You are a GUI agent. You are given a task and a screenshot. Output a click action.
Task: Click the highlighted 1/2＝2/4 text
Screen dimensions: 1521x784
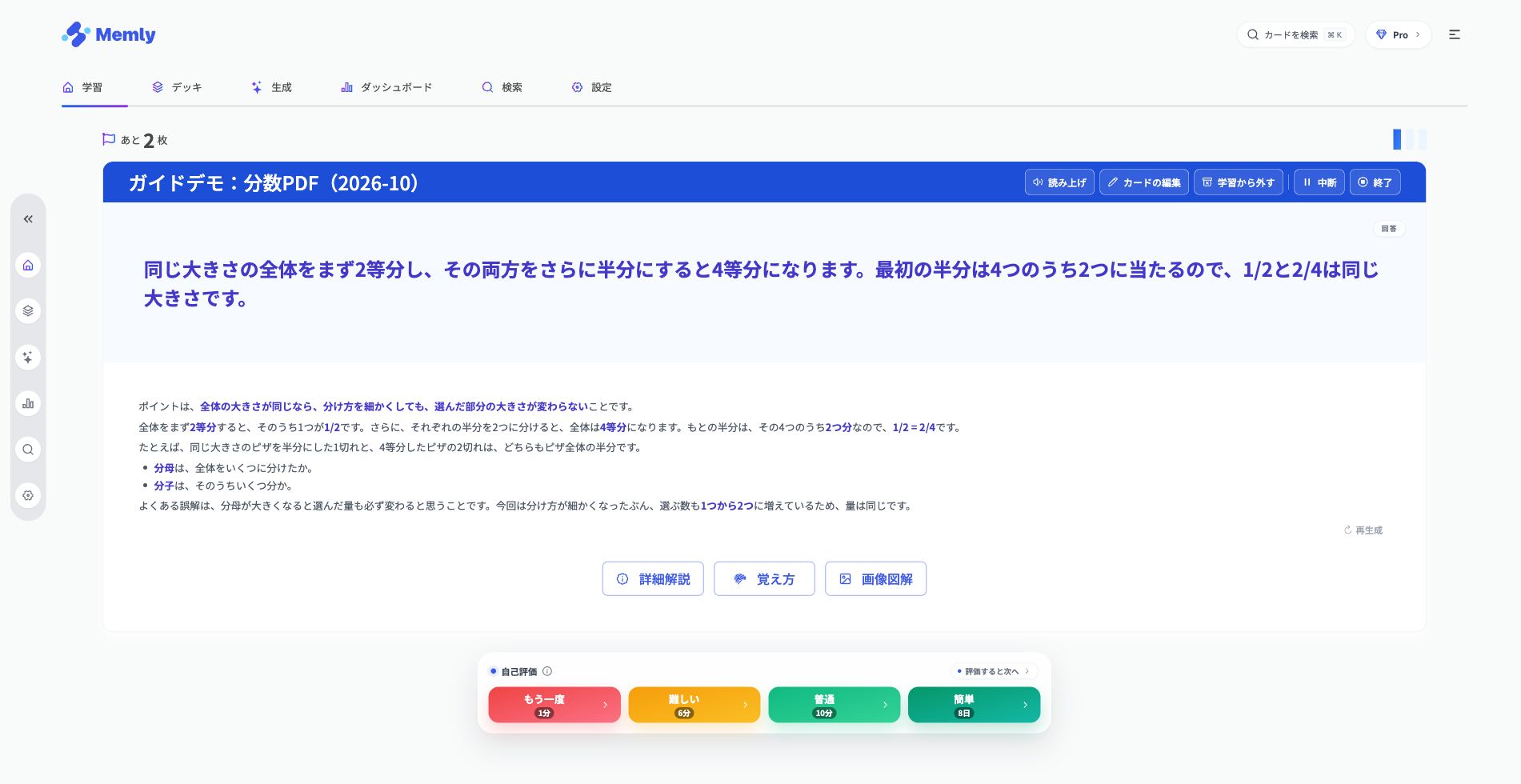[x=914, y=427]
